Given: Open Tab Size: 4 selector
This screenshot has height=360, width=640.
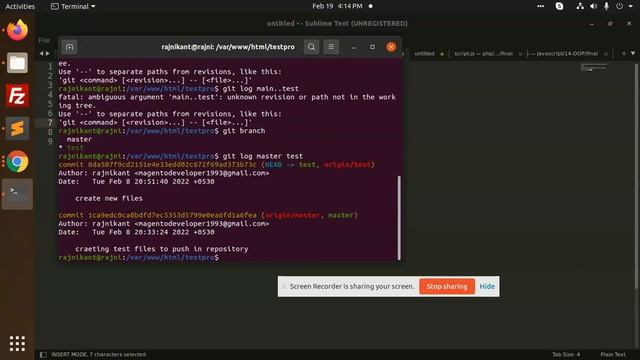Looking at the screenshot, I should point(566,354).
